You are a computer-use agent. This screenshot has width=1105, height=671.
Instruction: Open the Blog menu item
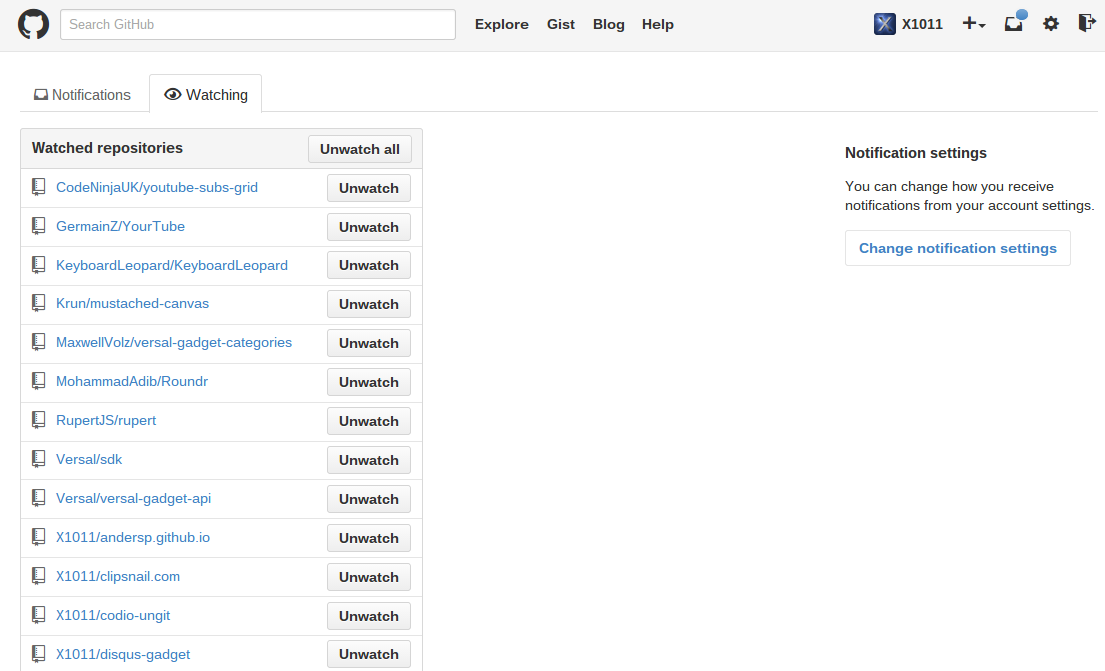click(609, 24)
